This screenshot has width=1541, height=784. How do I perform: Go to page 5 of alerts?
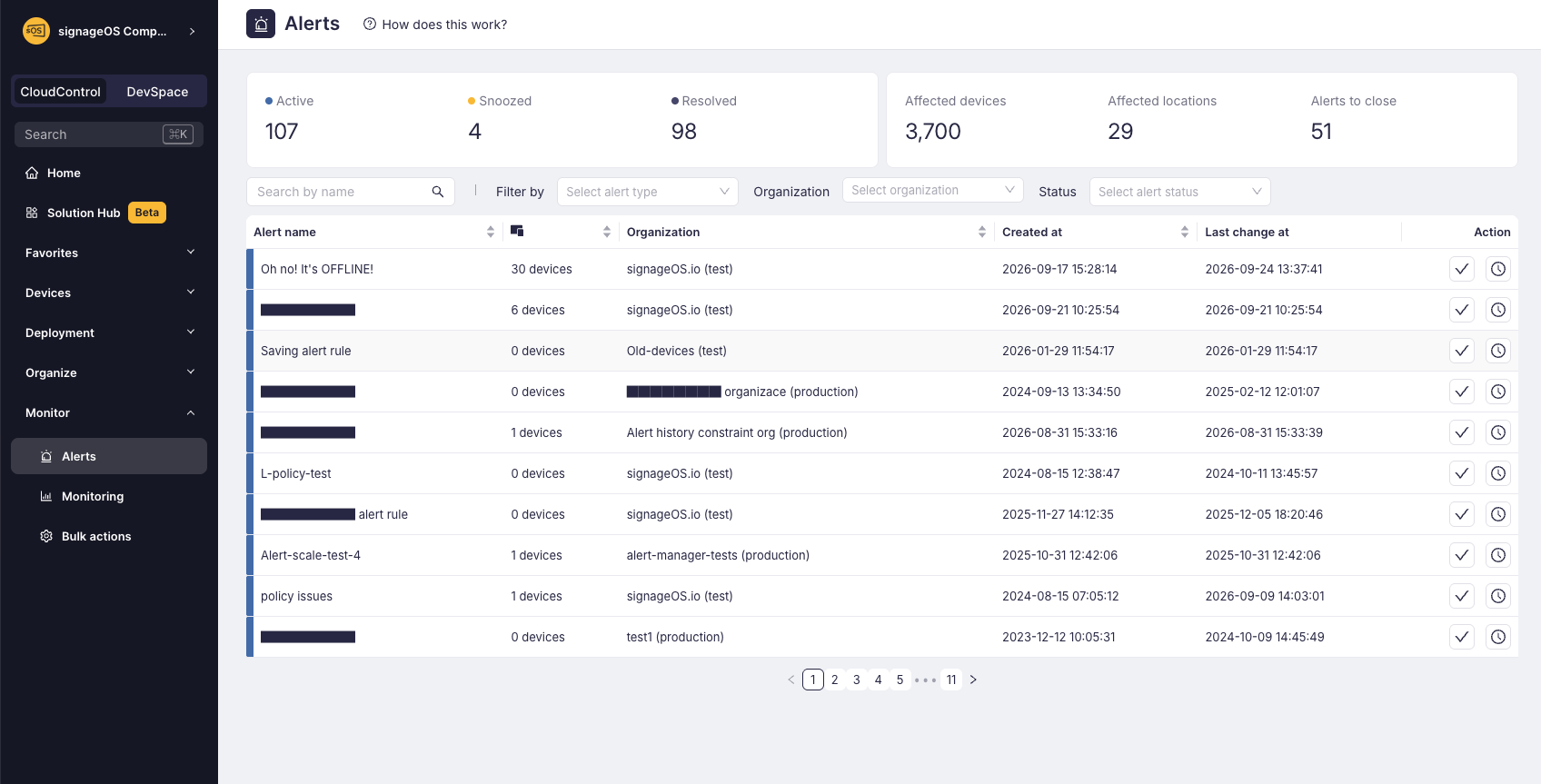900,680
